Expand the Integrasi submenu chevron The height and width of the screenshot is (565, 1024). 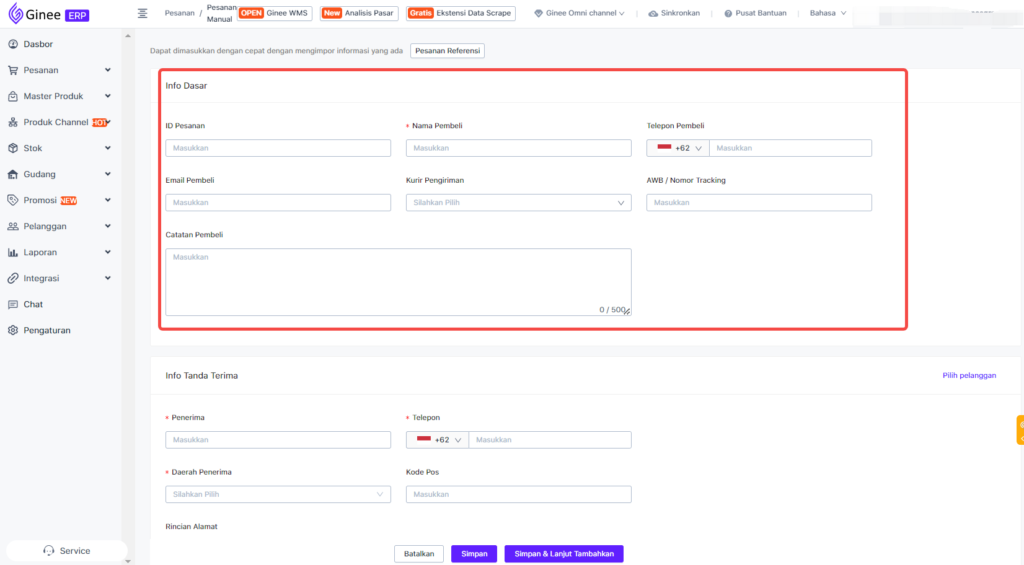[x=108, y=278]
